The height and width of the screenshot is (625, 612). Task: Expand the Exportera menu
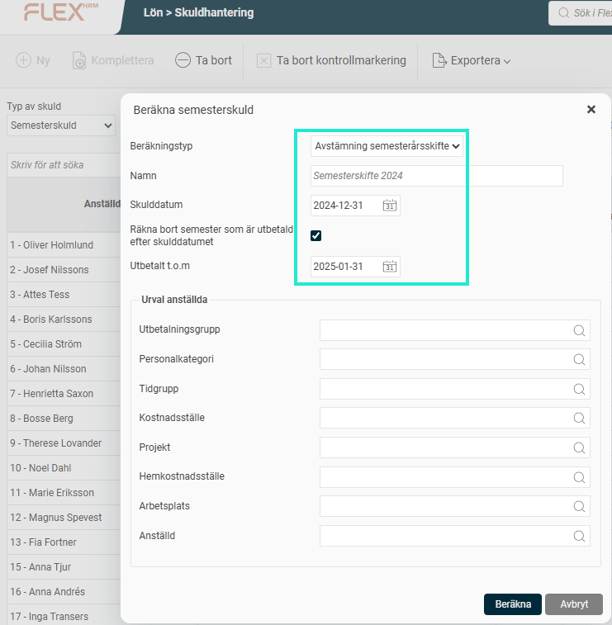click(x=471, y=61)
